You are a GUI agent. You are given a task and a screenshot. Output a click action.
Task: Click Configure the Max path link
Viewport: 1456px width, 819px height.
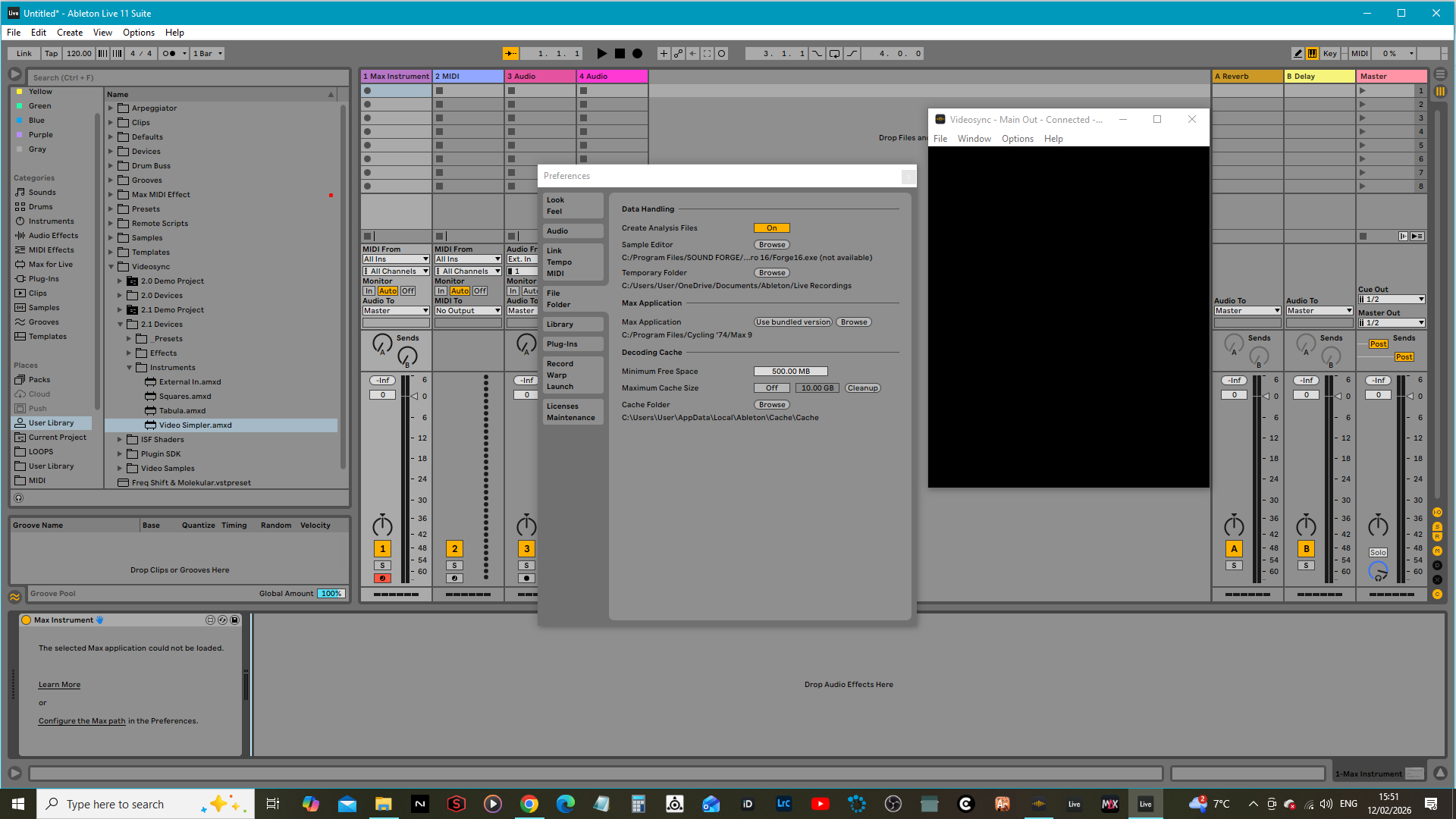point(82,721)
